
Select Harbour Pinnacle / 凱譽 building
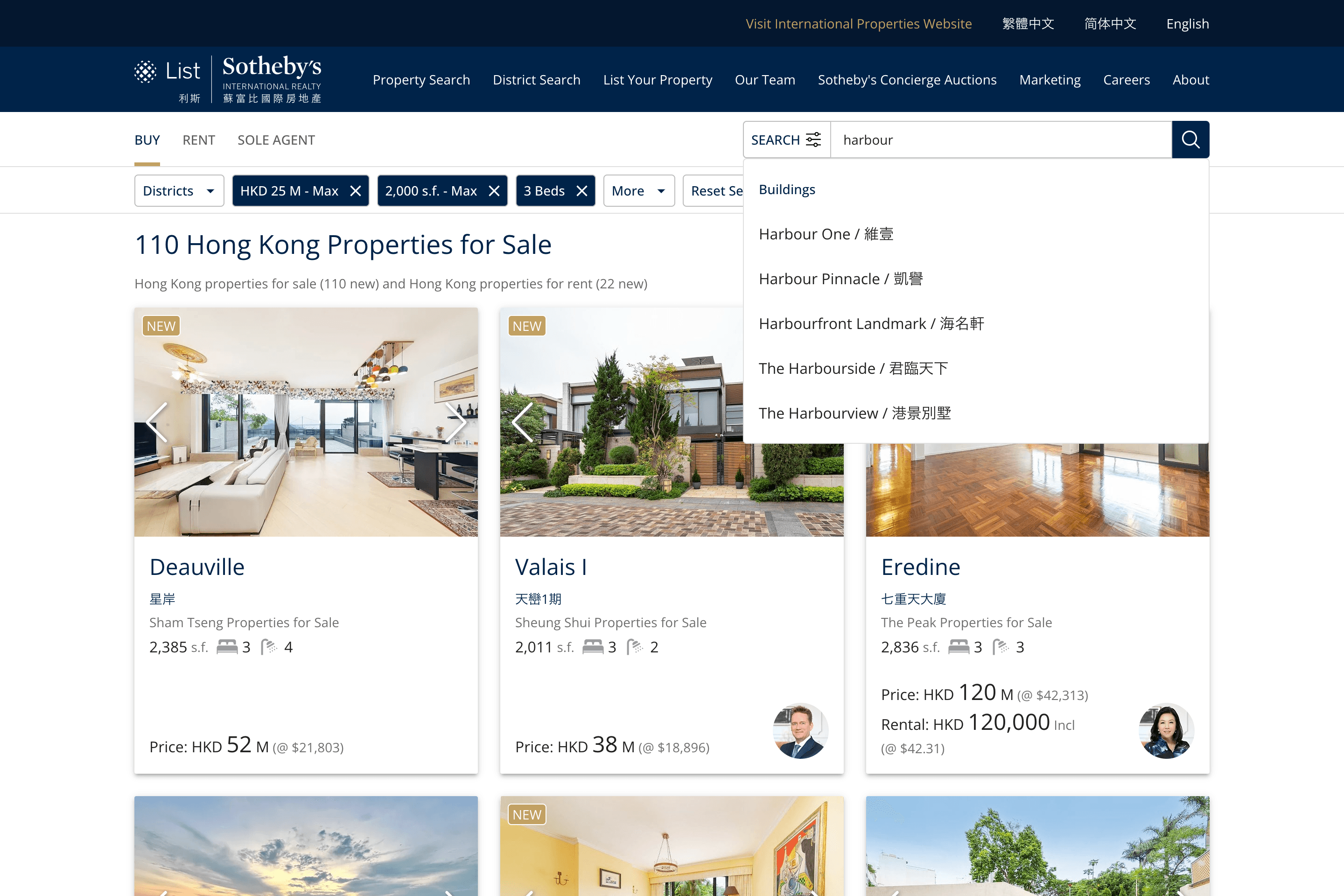pyautogui.click(x=840, y=278)
